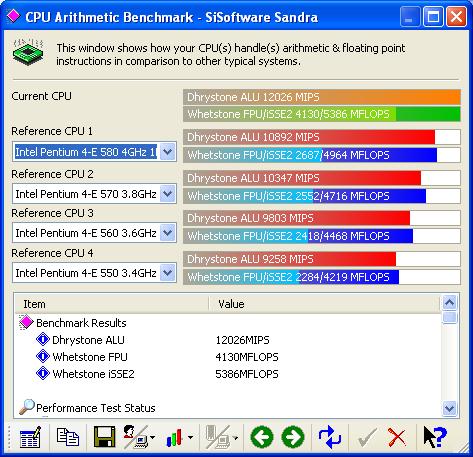This screenshot has height=457, width=473.
Task: Click the red X cancel icon
Action: 397,437
